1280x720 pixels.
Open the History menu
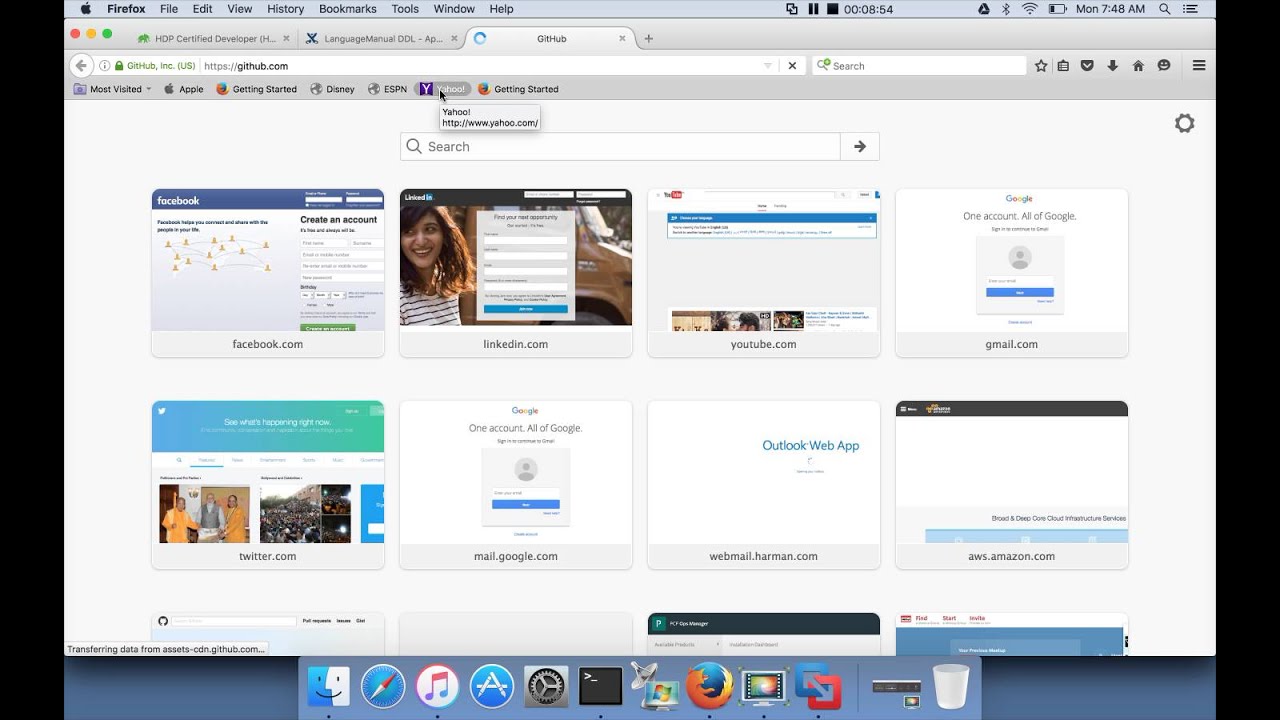point(285,9)
